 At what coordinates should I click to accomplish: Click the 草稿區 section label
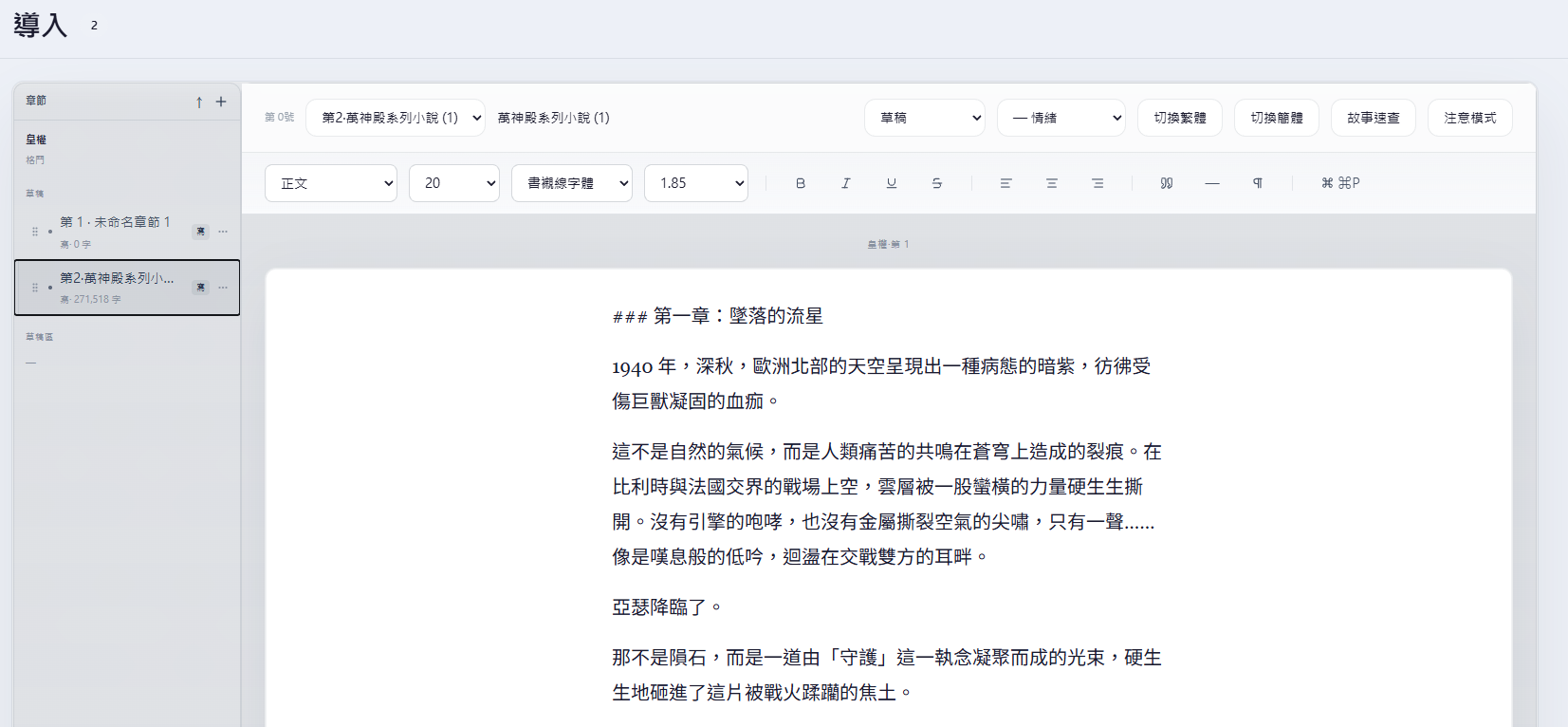tap(40, 337)
